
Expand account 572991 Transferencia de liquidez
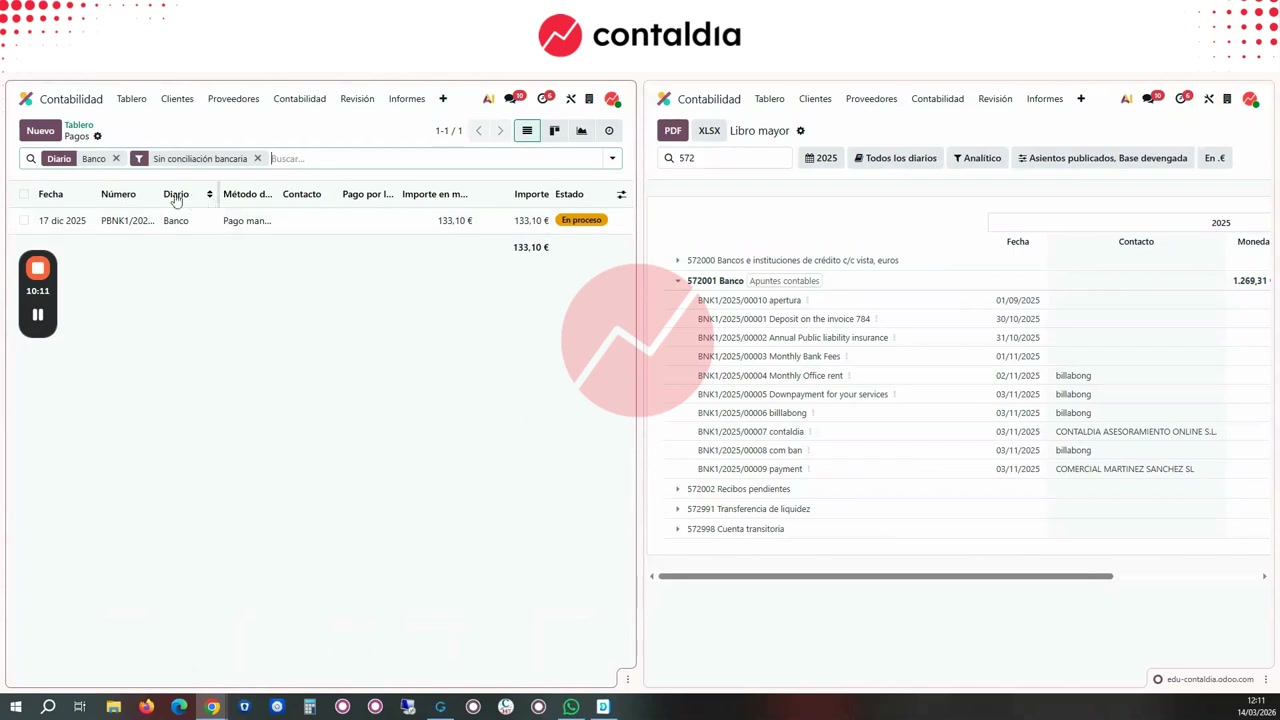[677, 509]
